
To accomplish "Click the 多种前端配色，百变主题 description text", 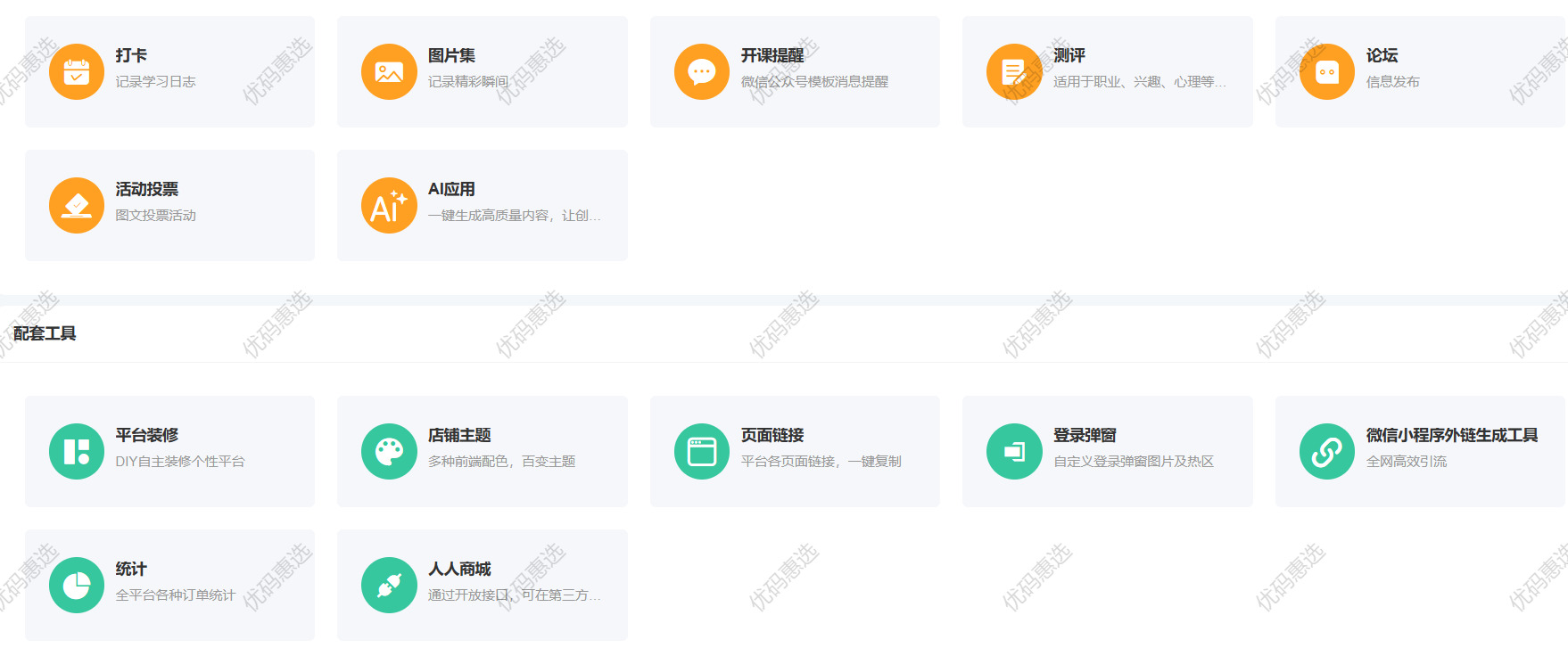I will click(501, 462).
